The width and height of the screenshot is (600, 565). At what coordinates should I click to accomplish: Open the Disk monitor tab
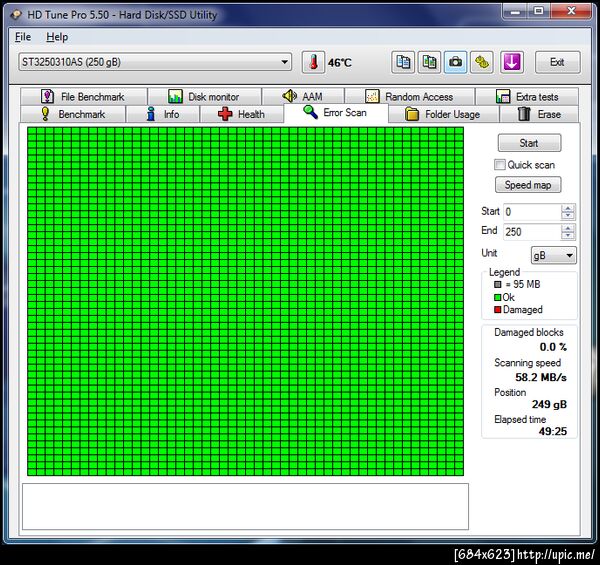coord(205,96)
